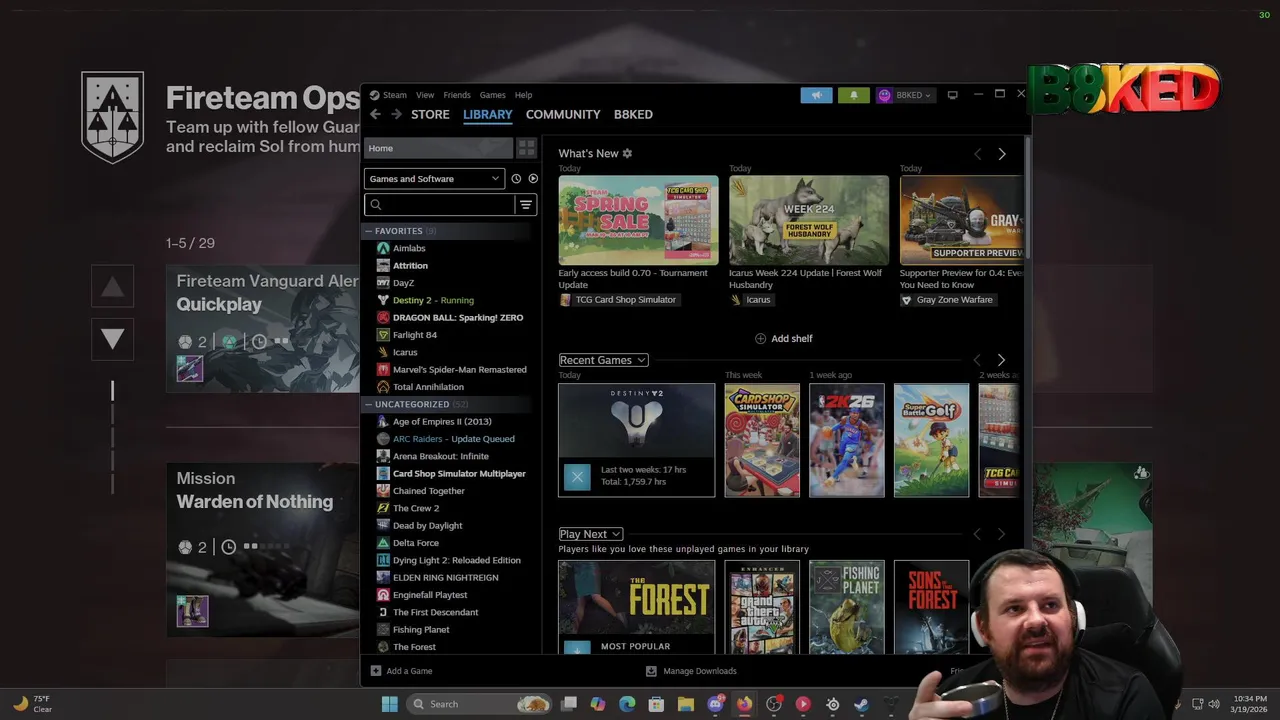Open File Explorer from the taskbar
Screen dimensions: 1280x720
686,704
